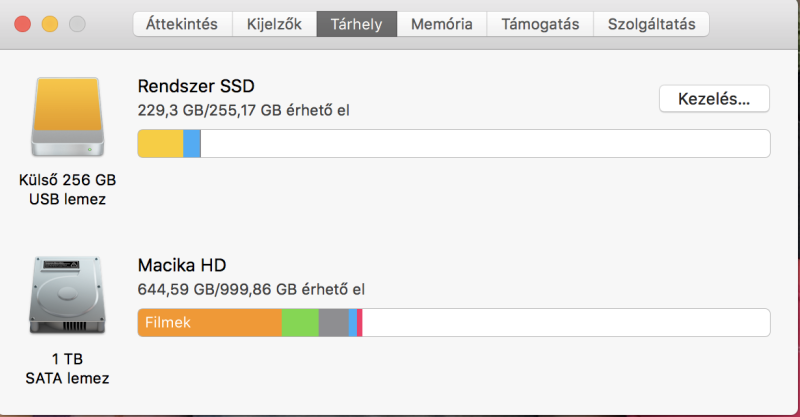Go to the Memória tab
The image size is (800, 417).
pos(442,24)
